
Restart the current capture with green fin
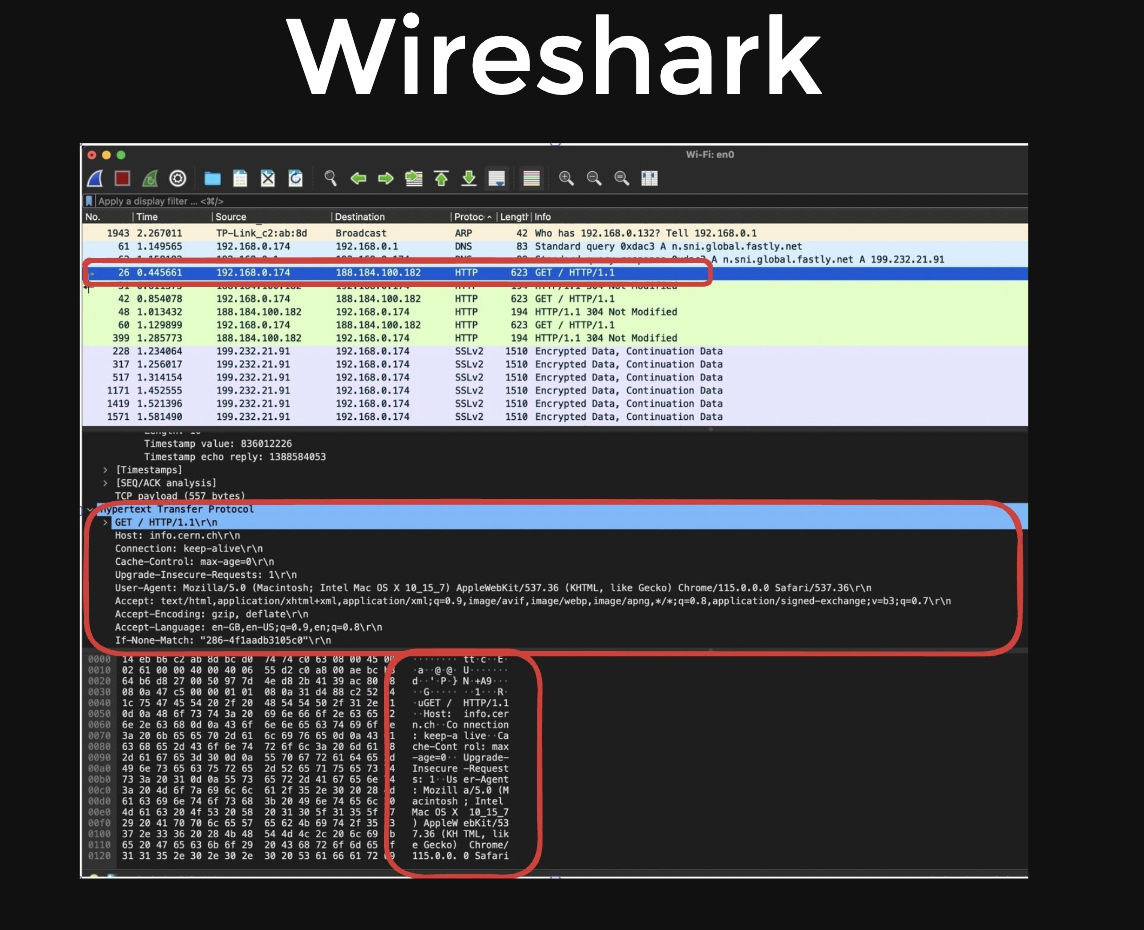click(150, 179)
